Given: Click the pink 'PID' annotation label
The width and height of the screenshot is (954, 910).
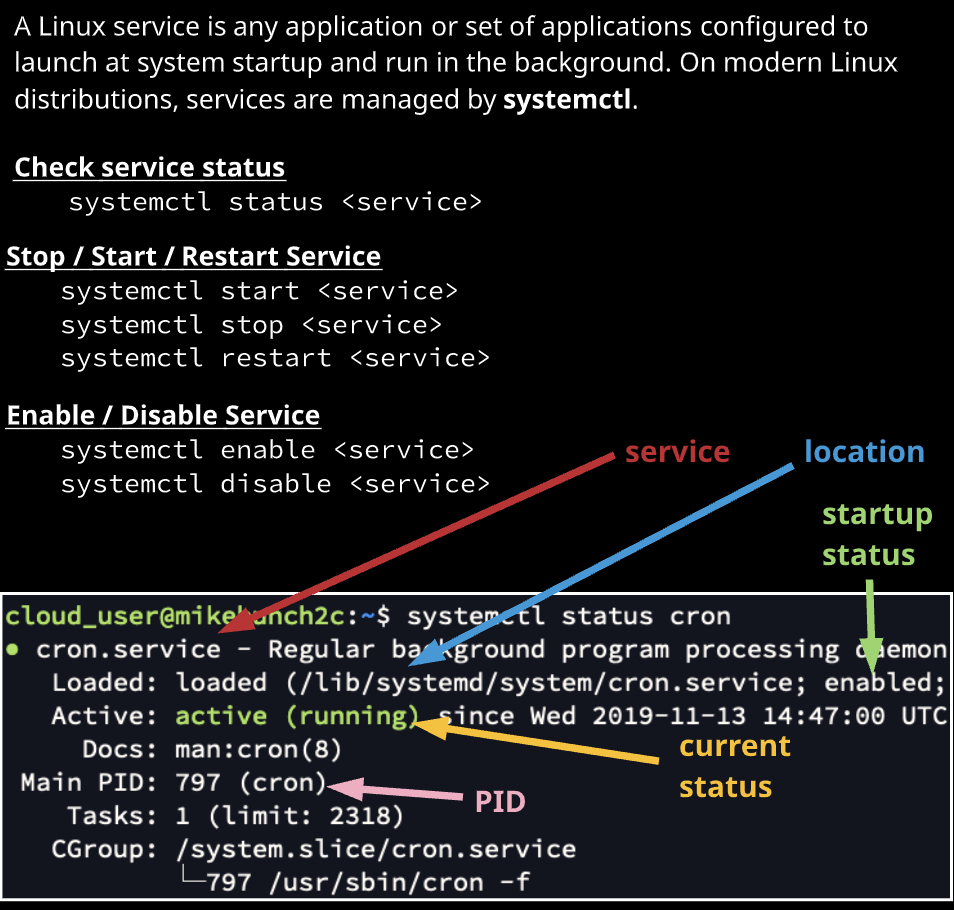Looking at the screenshot, I should tap(500, 801).
